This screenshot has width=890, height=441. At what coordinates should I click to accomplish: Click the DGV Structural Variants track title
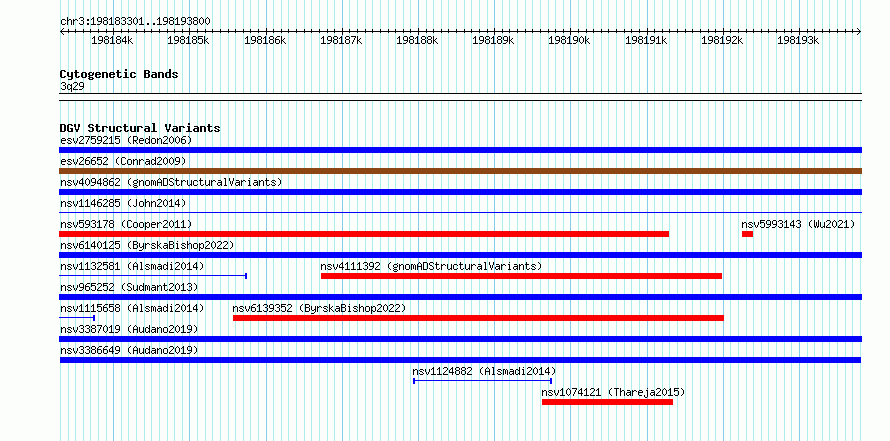coord(140,128)
